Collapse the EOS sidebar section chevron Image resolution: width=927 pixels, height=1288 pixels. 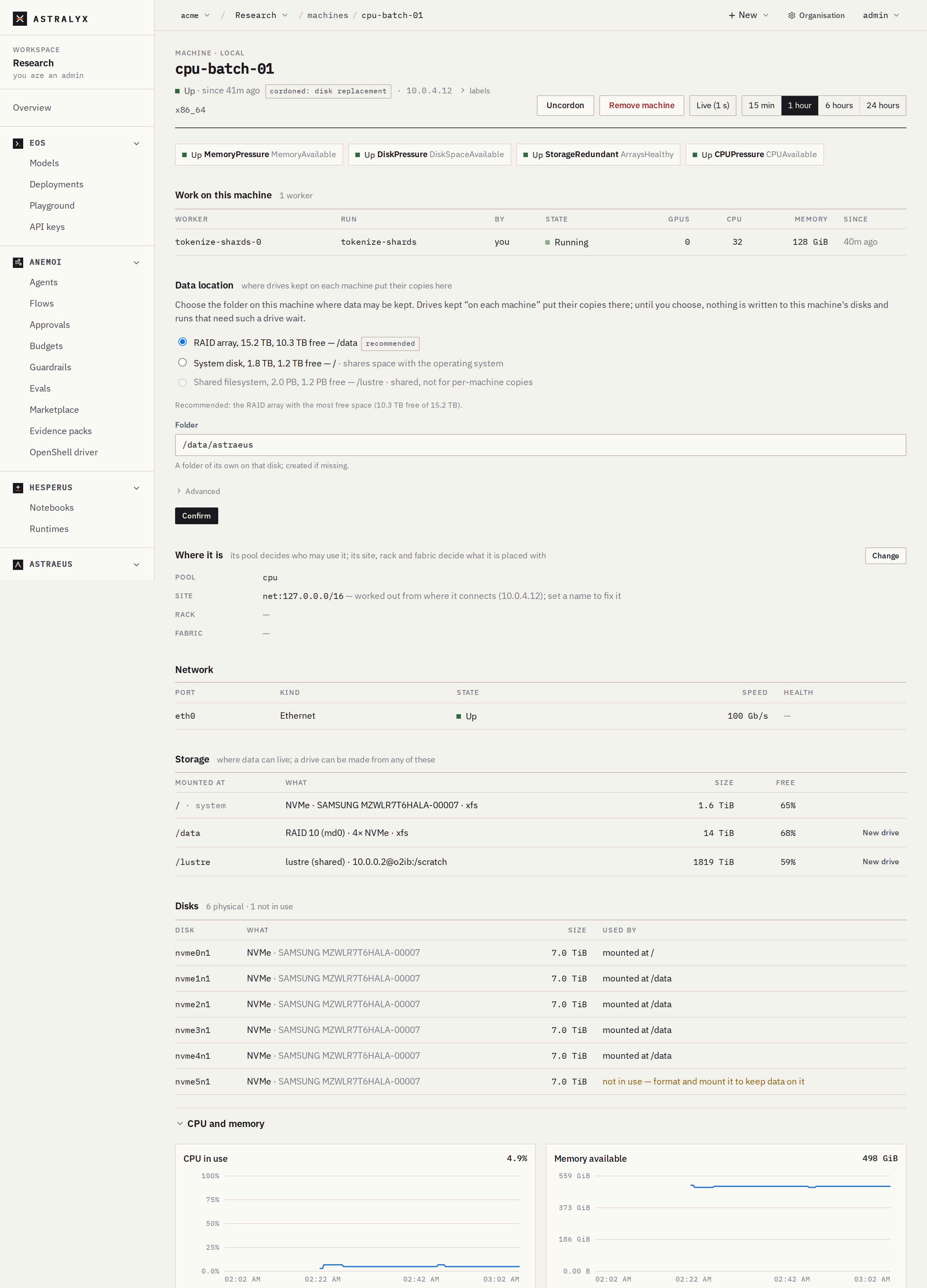click(x=136, y=143)
